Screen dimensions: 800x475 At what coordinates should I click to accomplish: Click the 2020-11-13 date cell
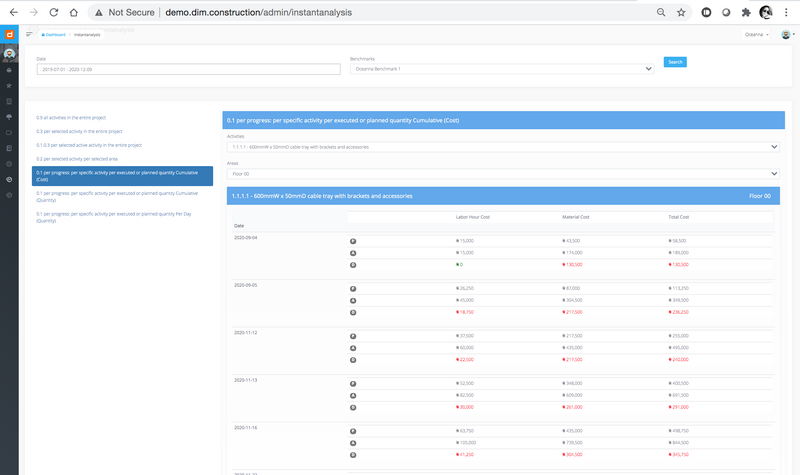click(245, 380)
